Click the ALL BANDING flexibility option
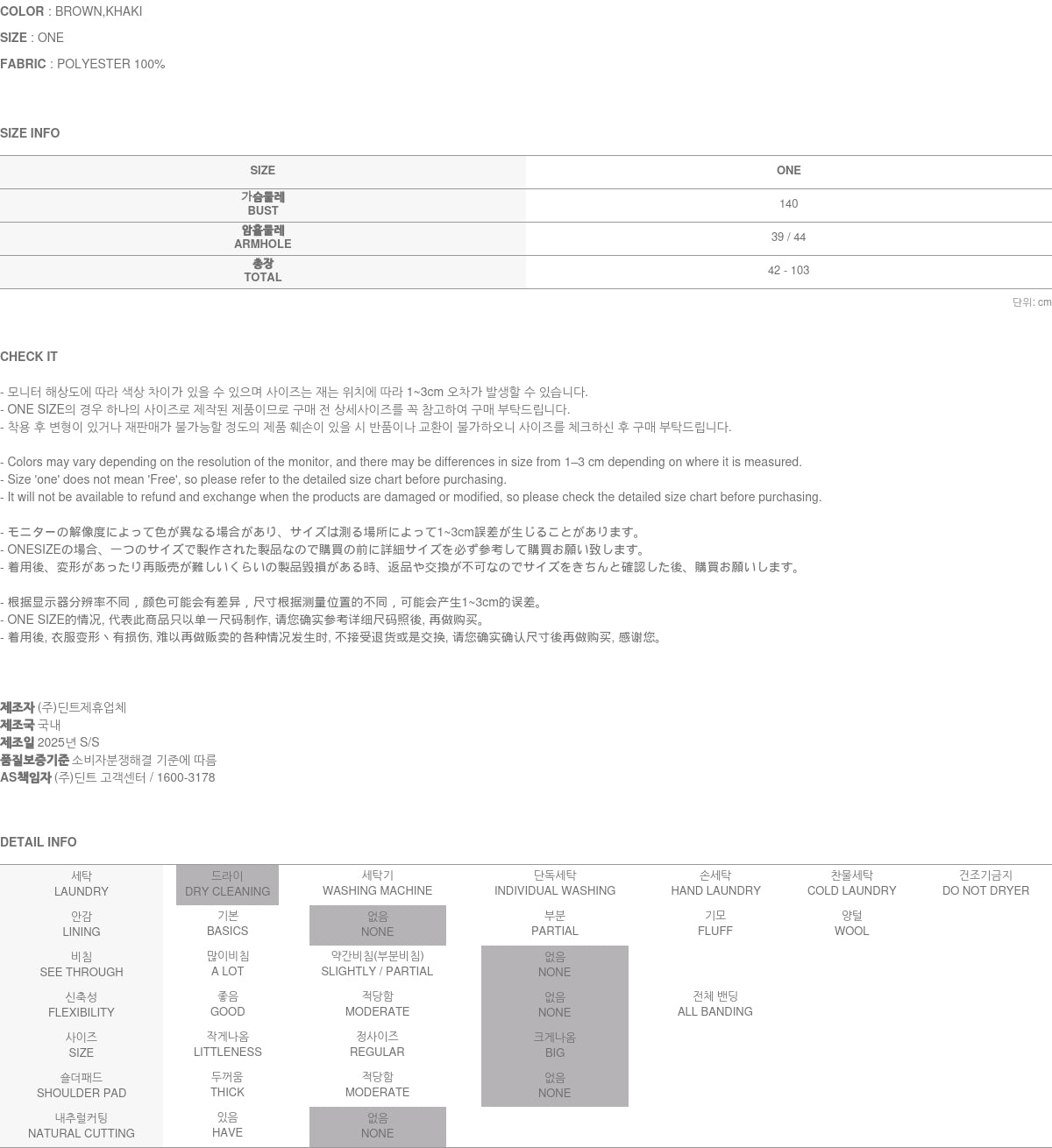This screenshot has height=1148, width=1052. tap(715, 1004)
